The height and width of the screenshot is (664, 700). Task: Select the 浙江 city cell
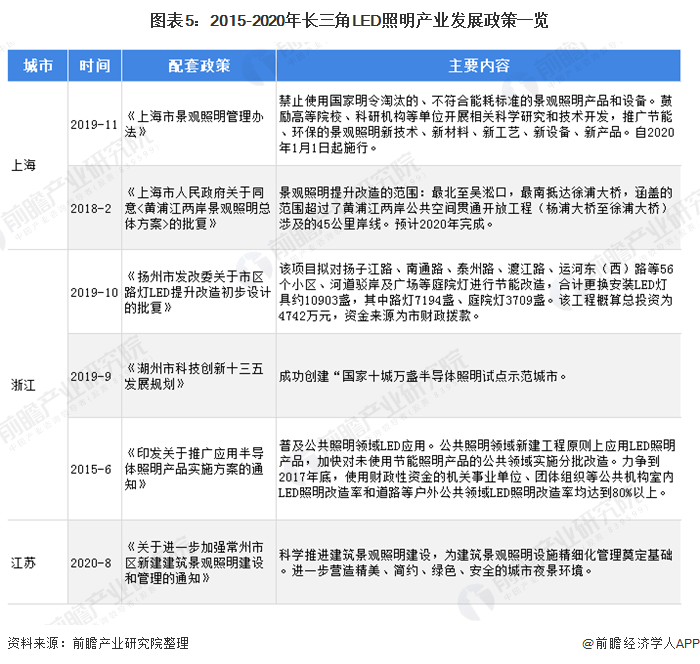tap(23, 385)
